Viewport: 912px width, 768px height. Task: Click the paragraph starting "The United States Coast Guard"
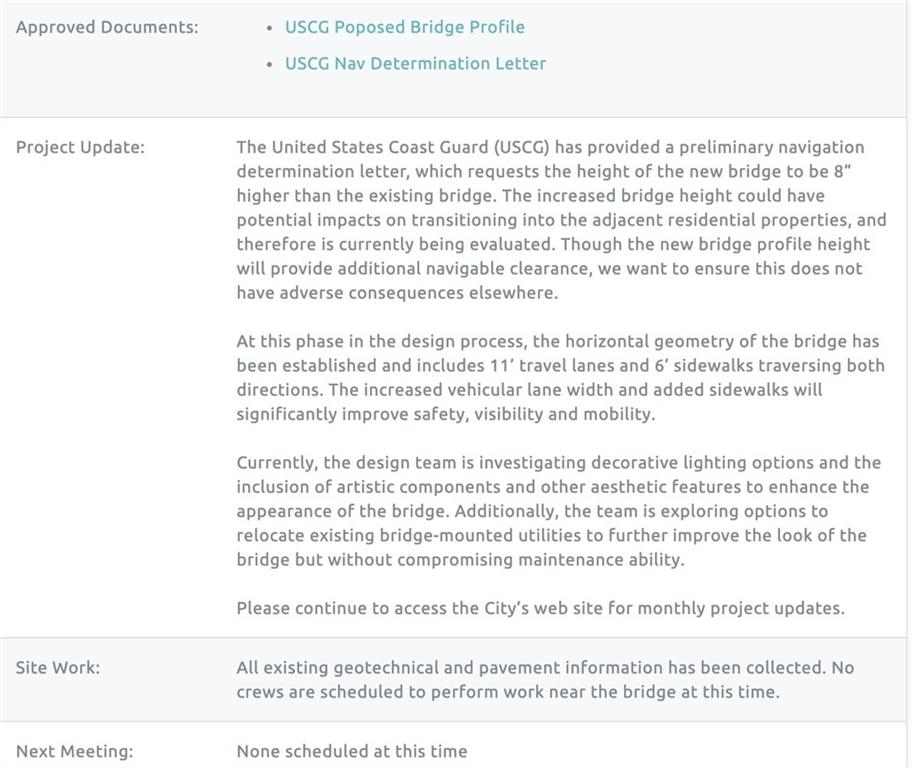(x=560, y=220)
